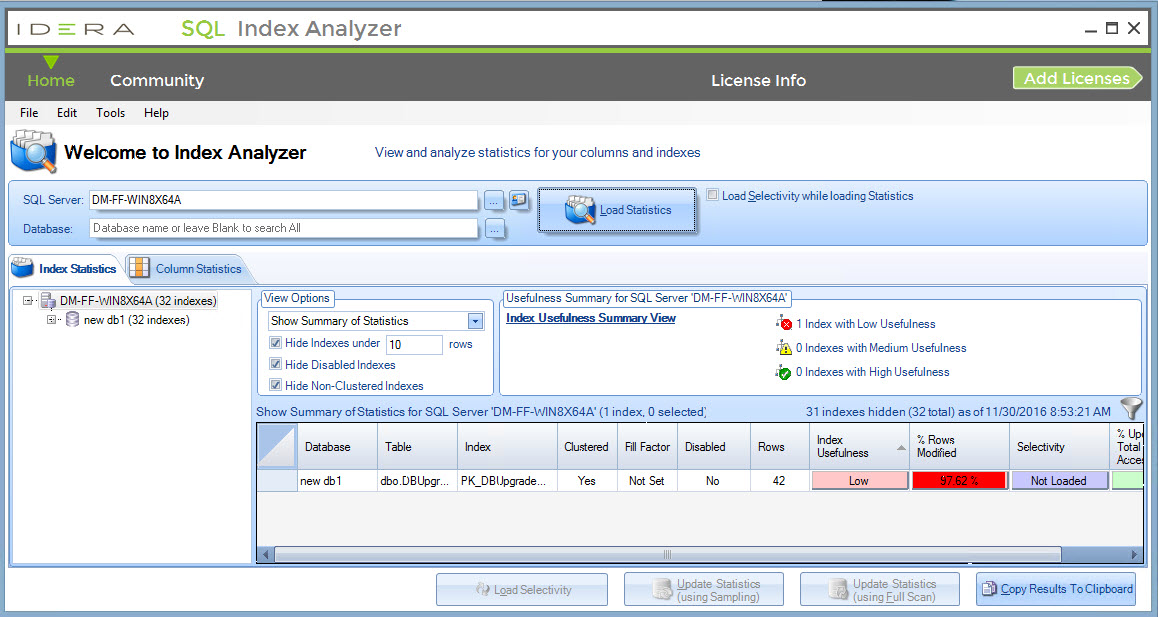Click the server connection icon beside SQL Server field
The width and height of the screenshot is (1158, 617).
518,200
